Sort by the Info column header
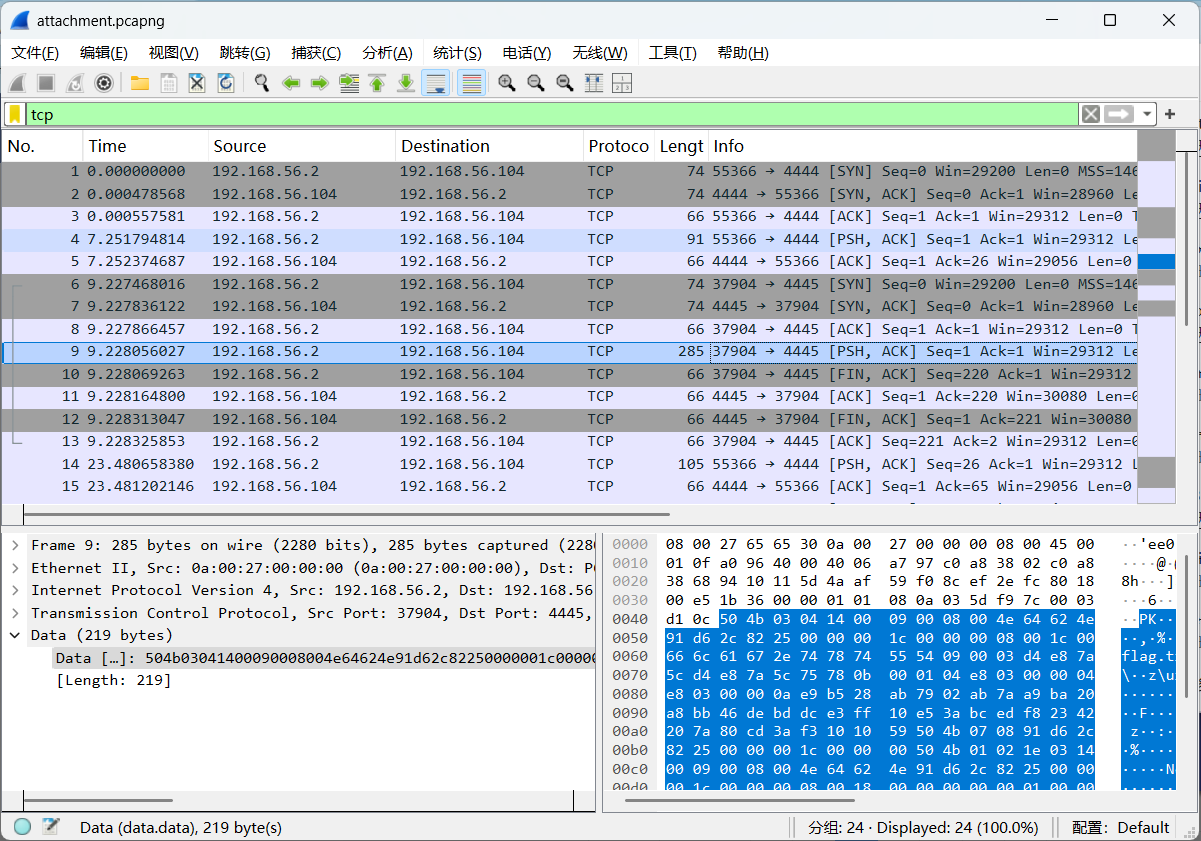The image size is (1201, 841). 923,146
